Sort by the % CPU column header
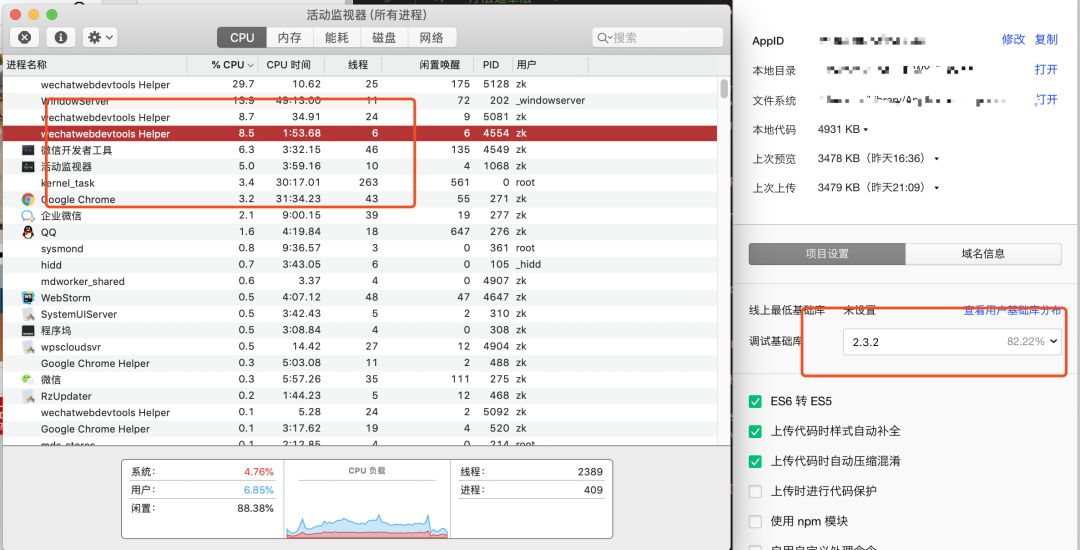1080x550 pixels. [223, 65]
